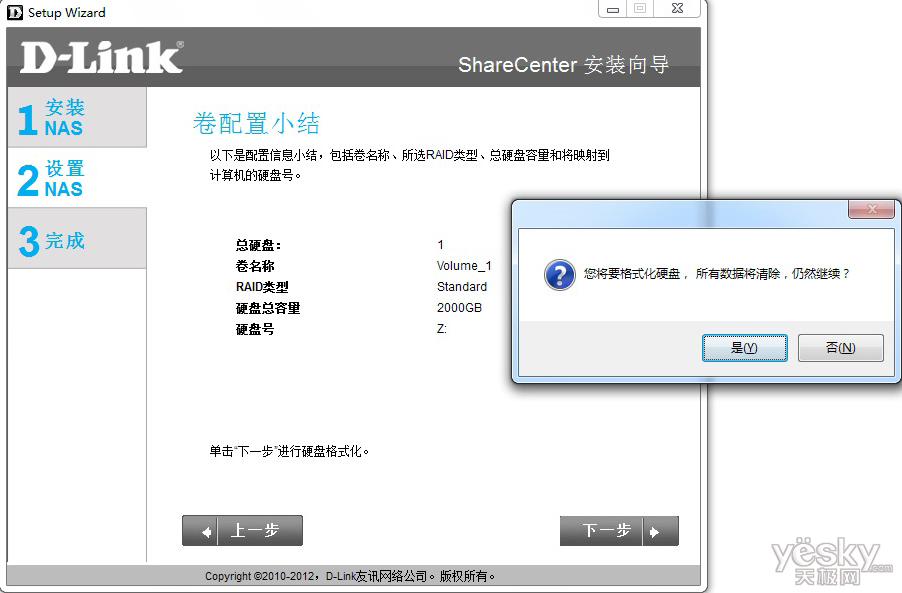Click the copyright notice in the footer
Viewport: 902px width, 593px height.
[350, 576]
